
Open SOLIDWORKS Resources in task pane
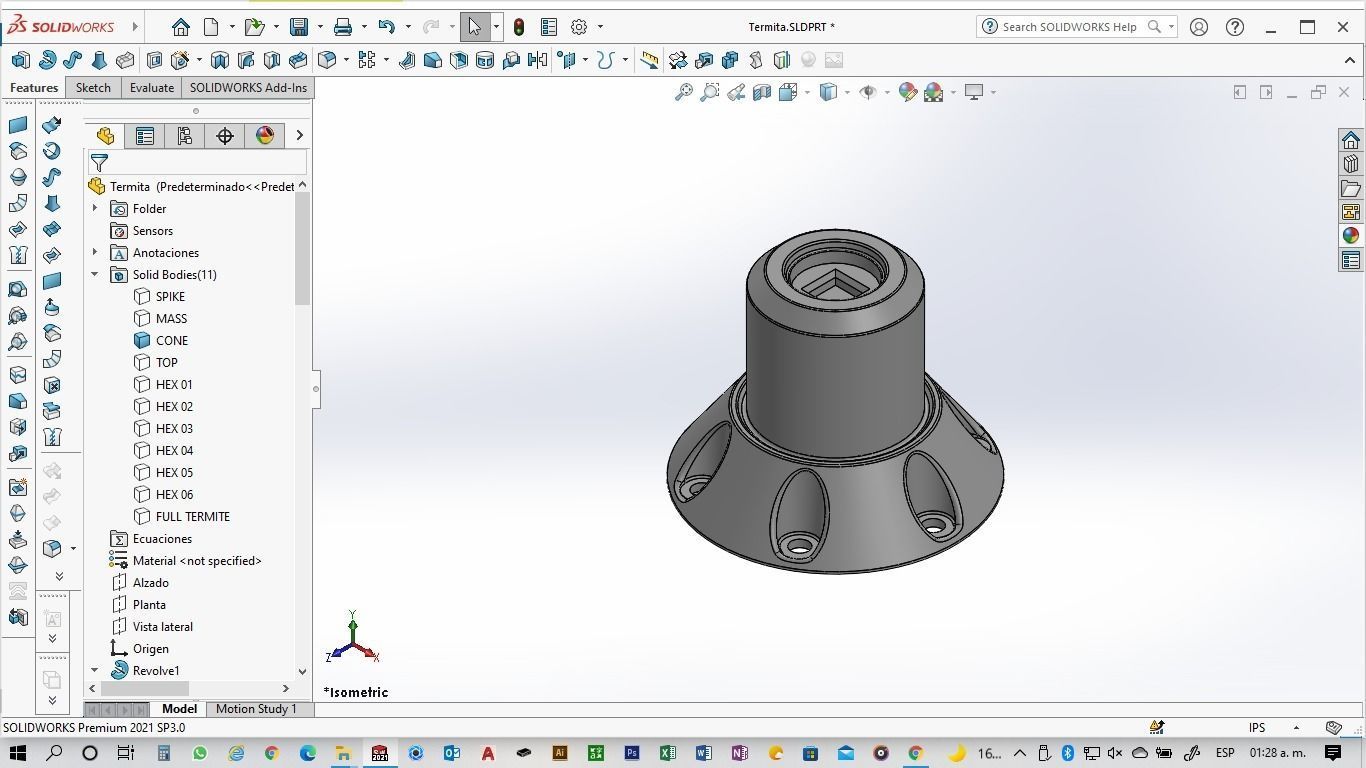[1351, 140]
